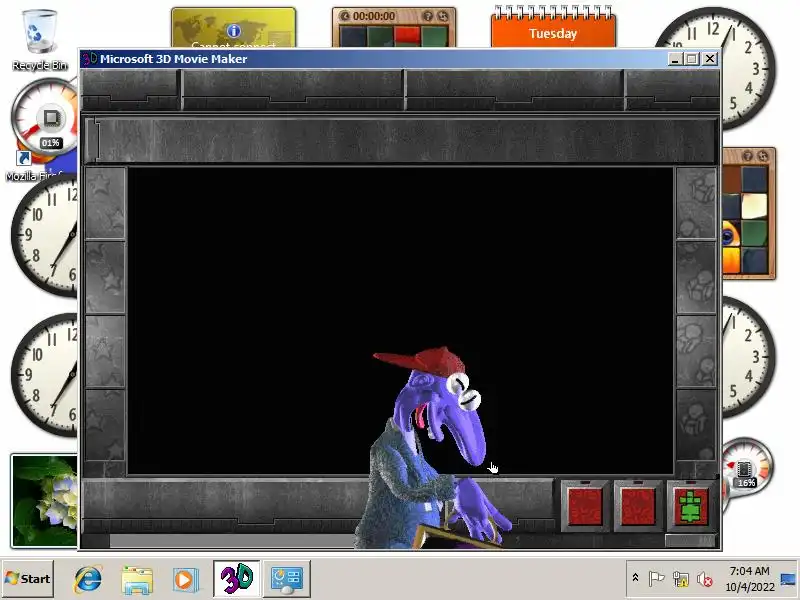Click the blue info icon on the Cannot connect gadget

234,31
